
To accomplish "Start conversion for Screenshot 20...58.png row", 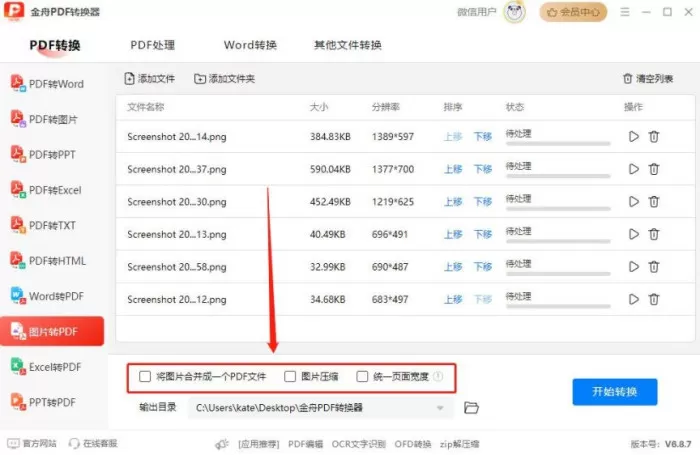I will point(633,267).
